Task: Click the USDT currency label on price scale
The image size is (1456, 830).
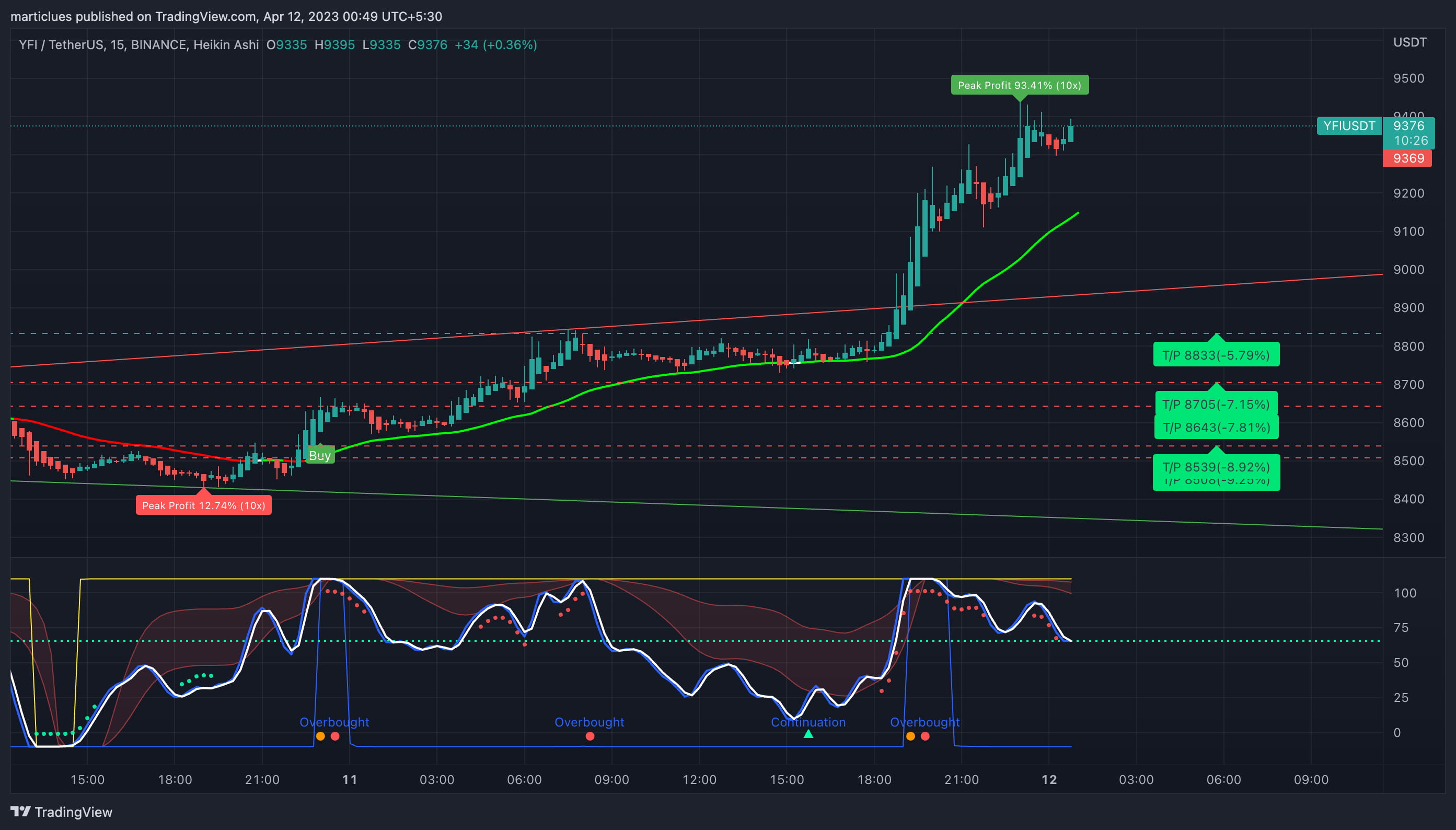Action: [1410, 42]
